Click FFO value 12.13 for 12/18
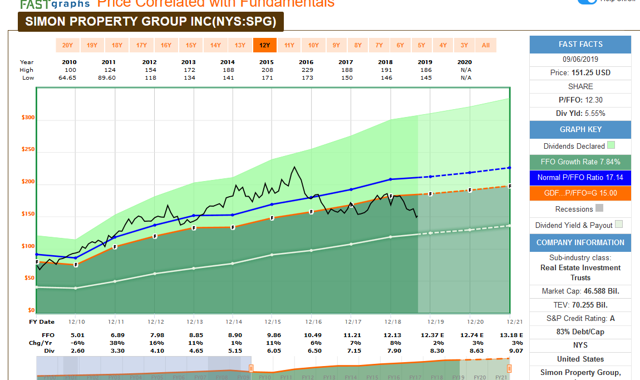This screenshot has width=640, height=380. click(x=392, y=335)
